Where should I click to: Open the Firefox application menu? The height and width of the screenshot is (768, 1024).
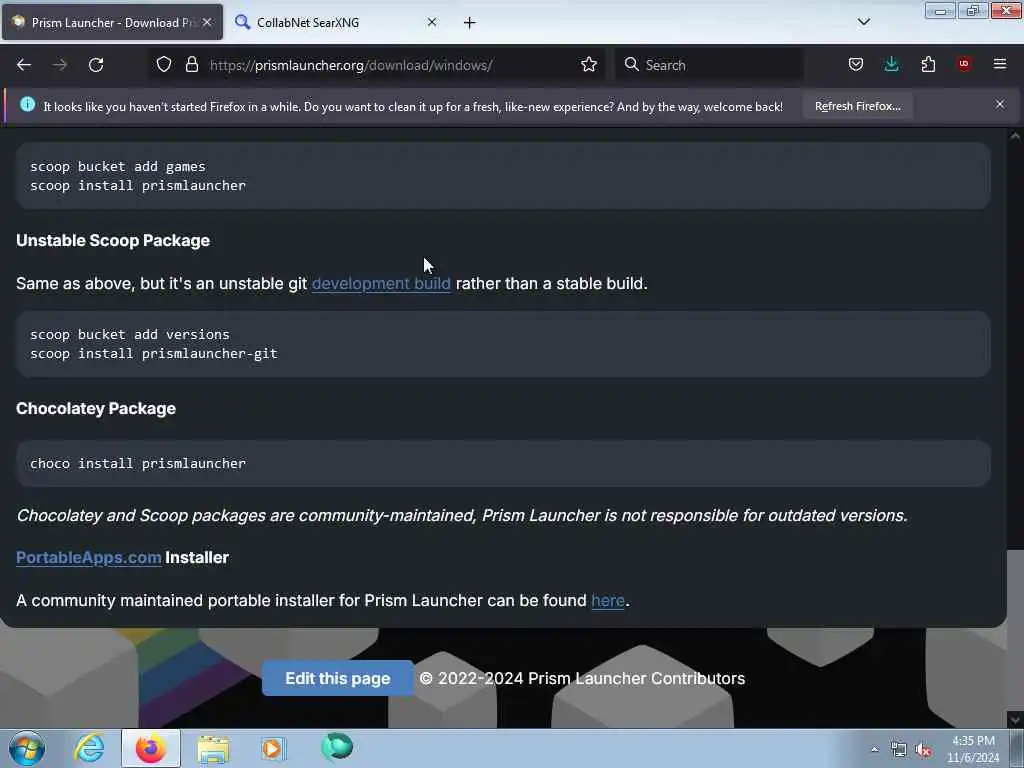pos(1000,64)
